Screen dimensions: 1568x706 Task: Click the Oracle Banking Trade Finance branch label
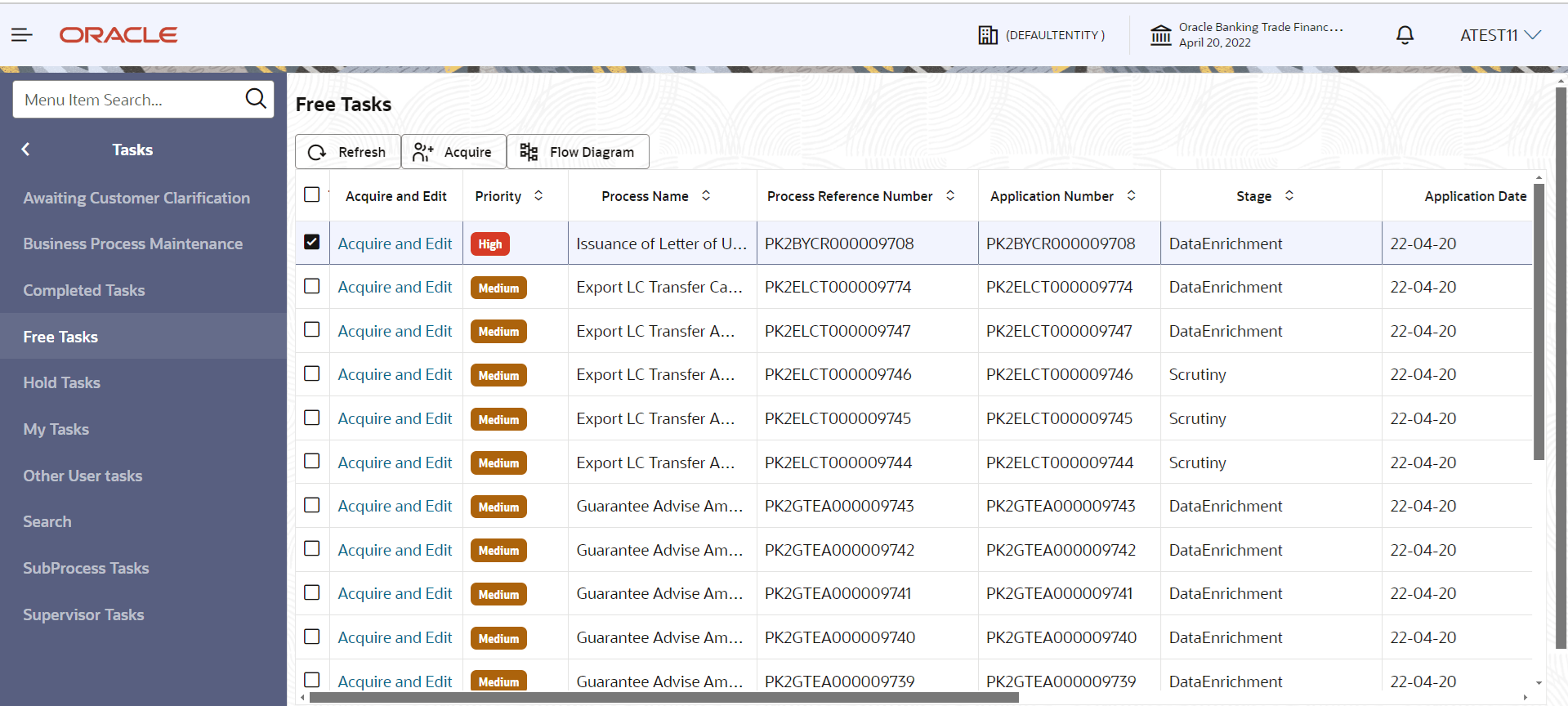coord(1261,27)
